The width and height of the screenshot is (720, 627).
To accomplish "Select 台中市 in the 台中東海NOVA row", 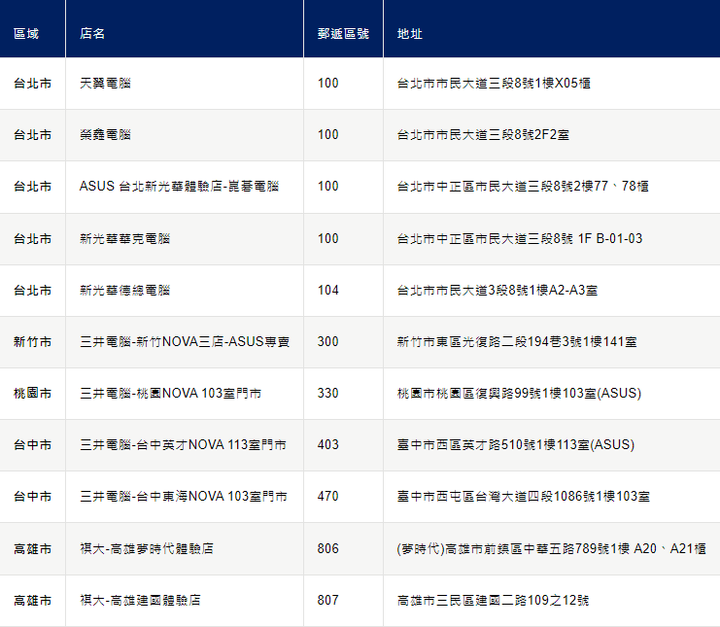I will coord(33,496).
